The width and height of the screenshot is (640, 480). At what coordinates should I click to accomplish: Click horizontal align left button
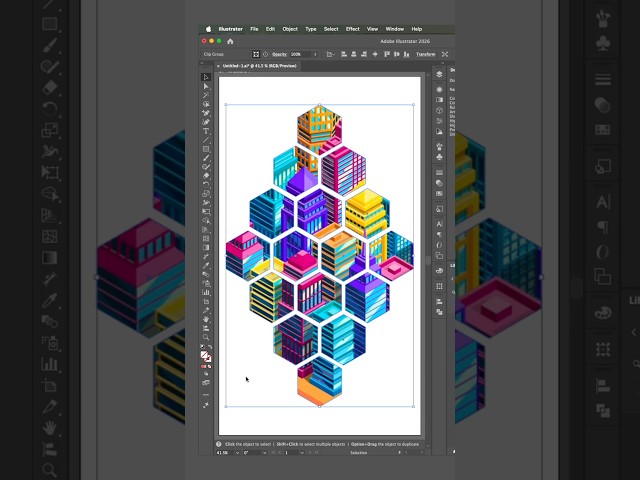pos(344,54)
